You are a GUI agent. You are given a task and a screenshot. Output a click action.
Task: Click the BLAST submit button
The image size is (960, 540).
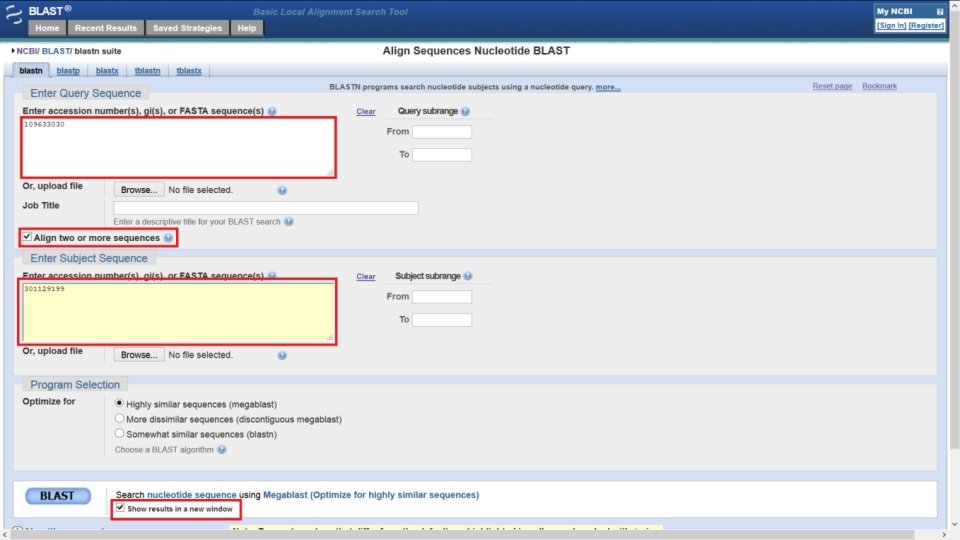(x=58, y=496)
